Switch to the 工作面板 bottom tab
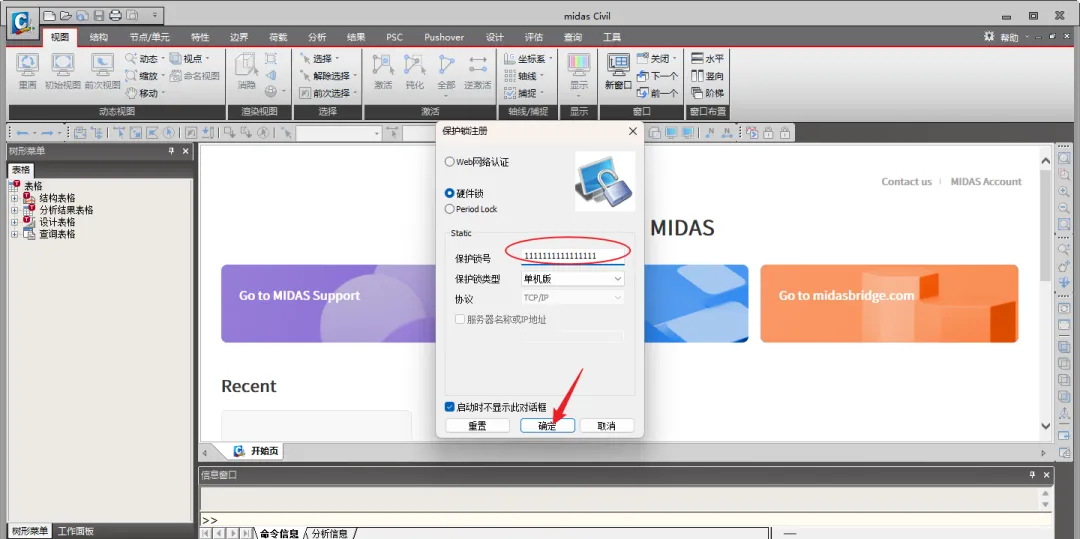This screenshot has height=539, width=1080. tap(76, 531)
